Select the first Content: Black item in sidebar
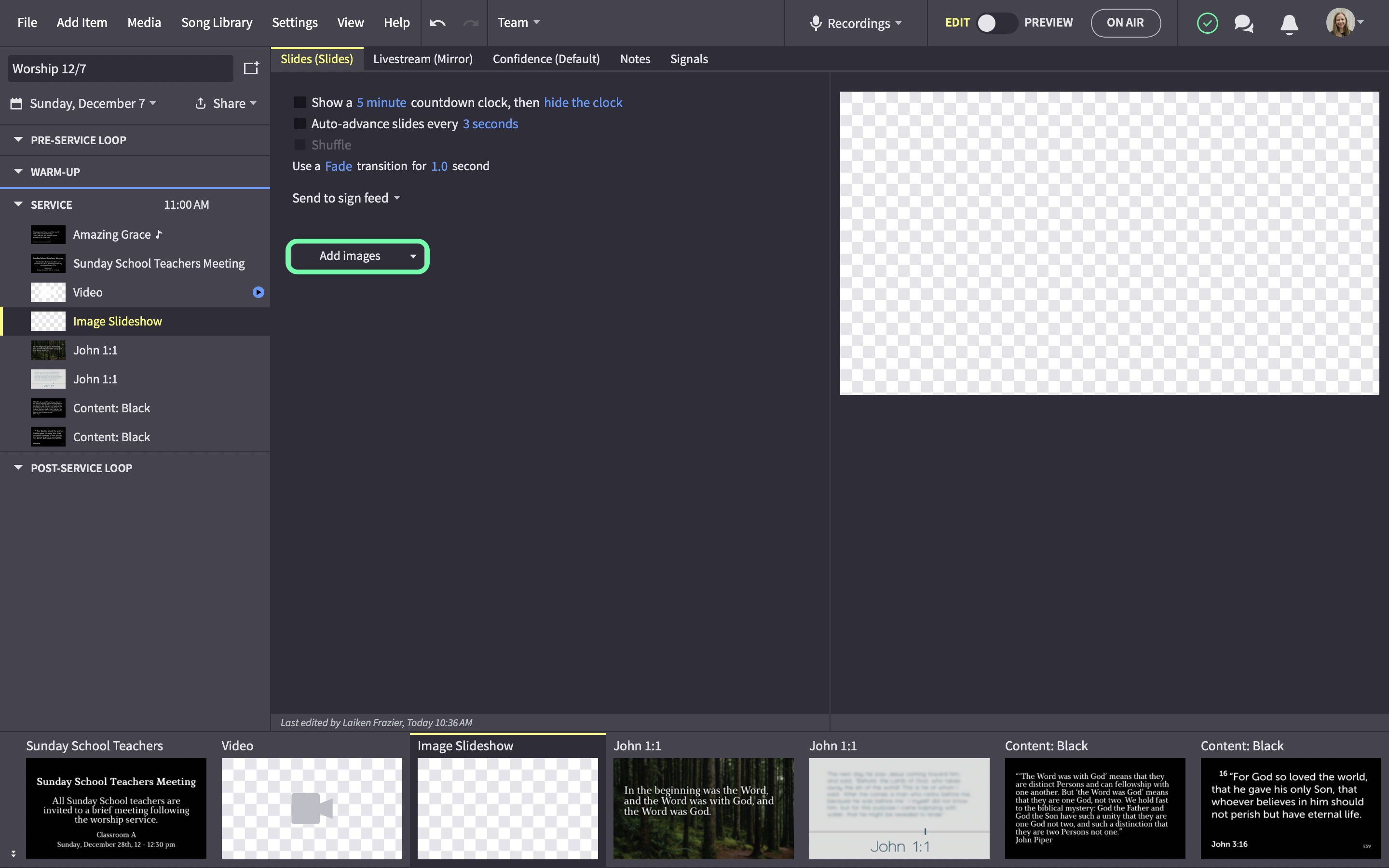The image size is (1389, 868). click(135, 408)
